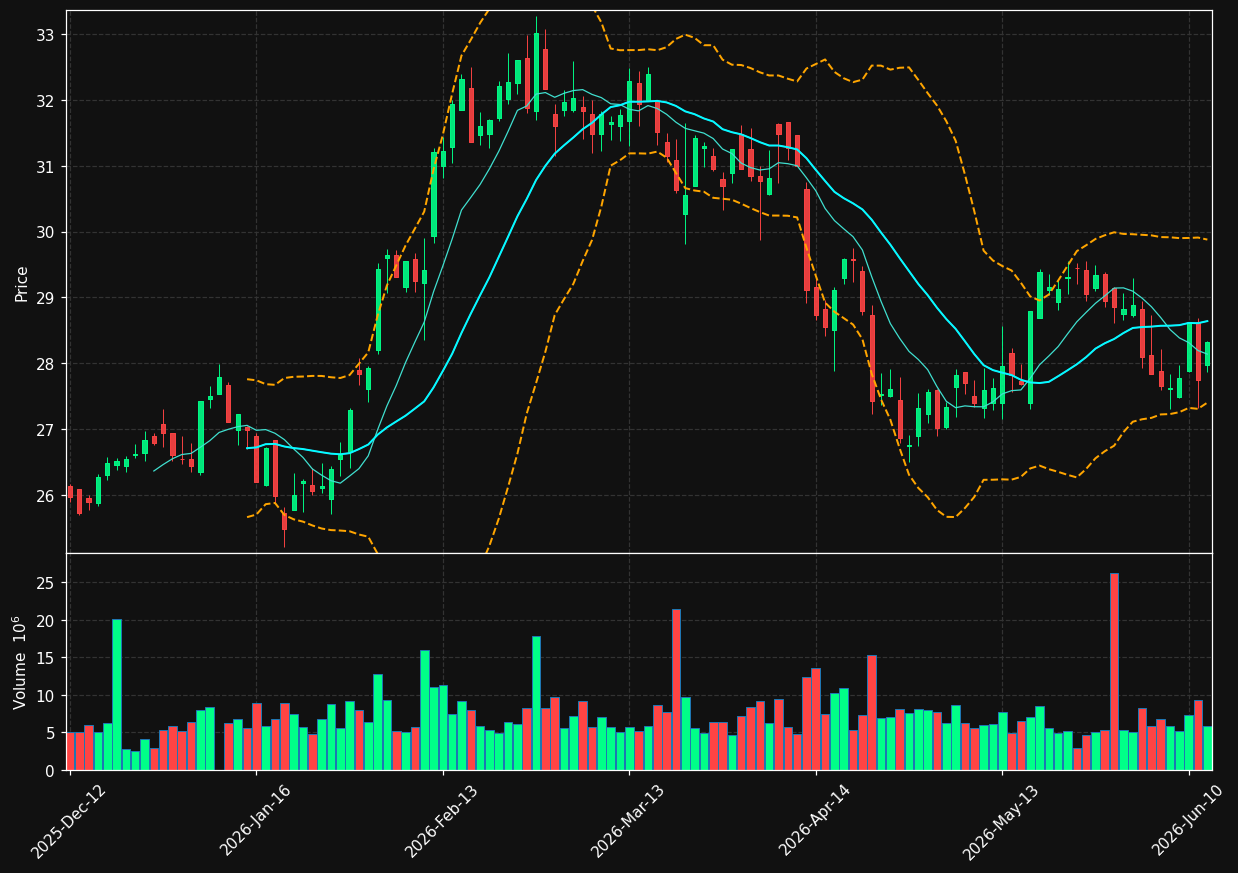
Task: Select the tall green December volume bar near 20
Action: (x=117, y=695)
